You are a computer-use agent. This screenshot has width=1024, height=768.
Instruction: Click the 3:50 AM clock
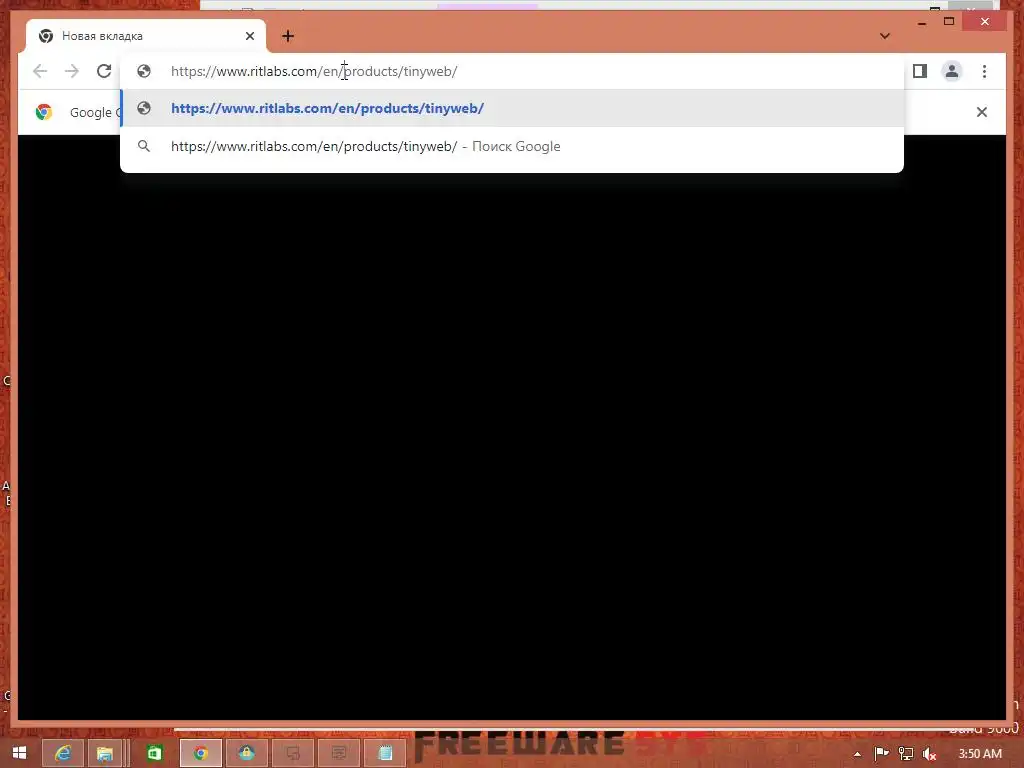(x=980, y=754)
